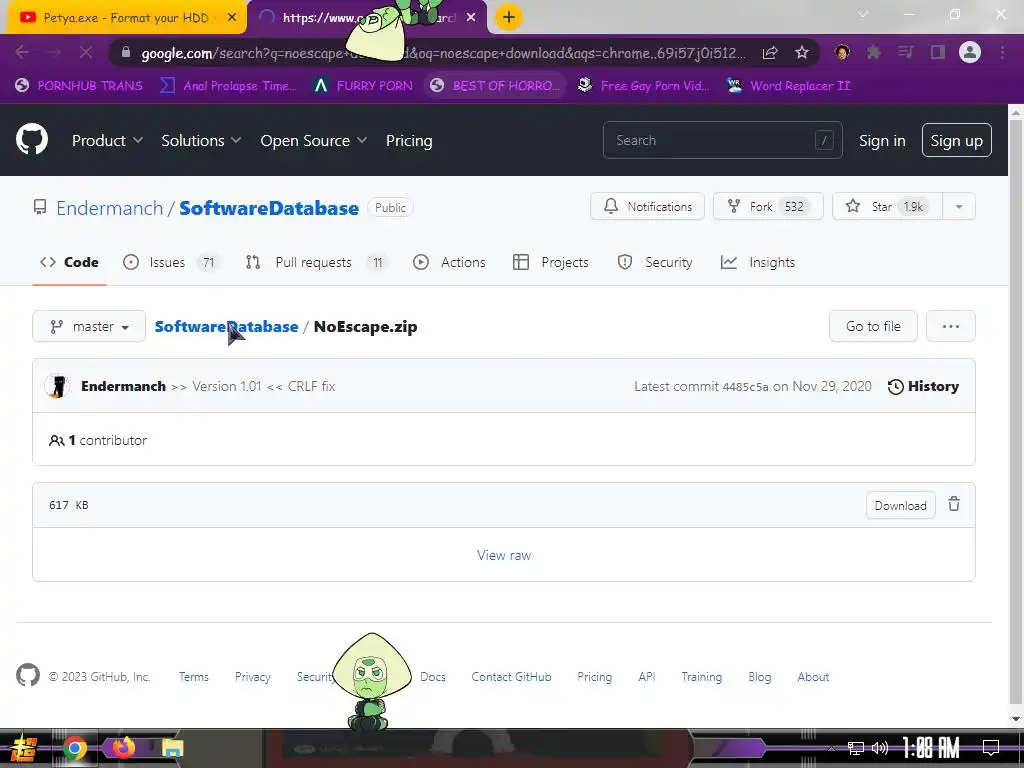Click 1 contributor text
This screenshot has height=768, width=1024.
[98, 440]
